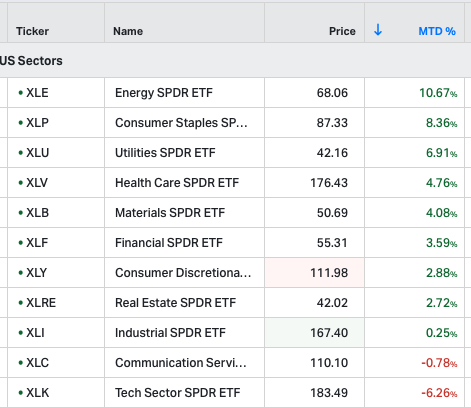Click the 68.06 price cell

pyautogui.click(x=315, y=93)
